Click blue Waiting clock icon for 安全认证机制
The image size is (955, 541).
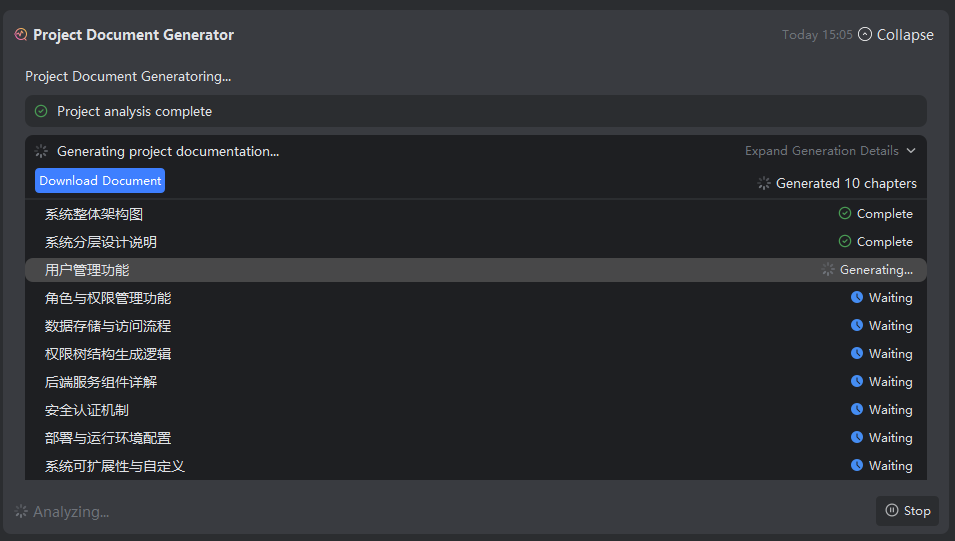[x=857, y=409]
